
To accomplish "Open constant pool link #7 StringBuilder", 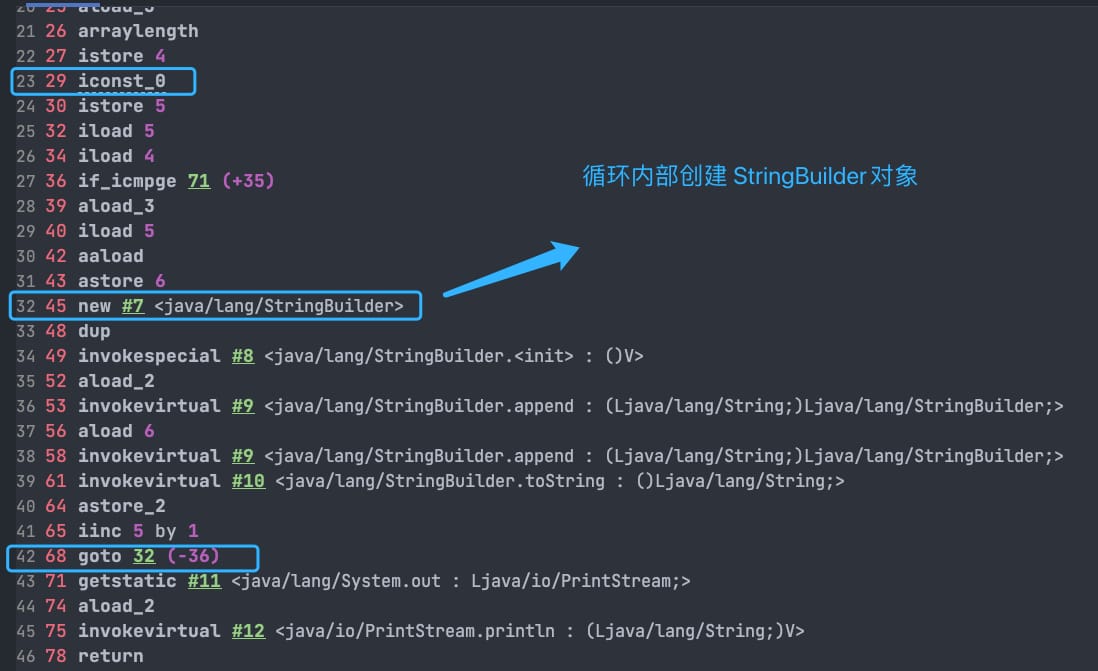I will coord(132,306).
